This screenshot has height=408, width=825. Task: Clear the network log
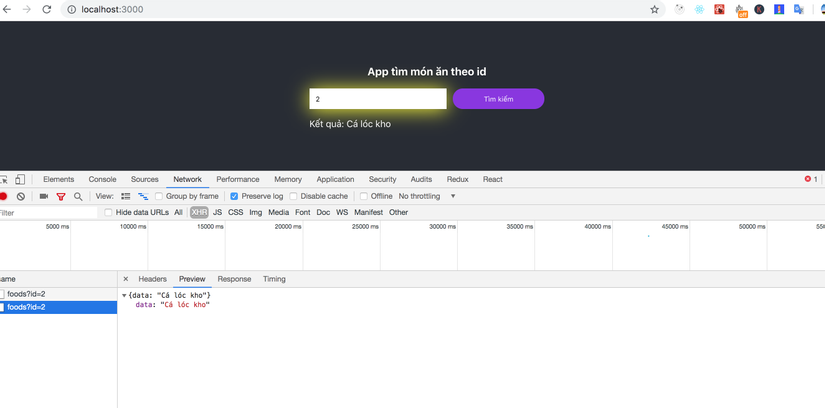21,196
